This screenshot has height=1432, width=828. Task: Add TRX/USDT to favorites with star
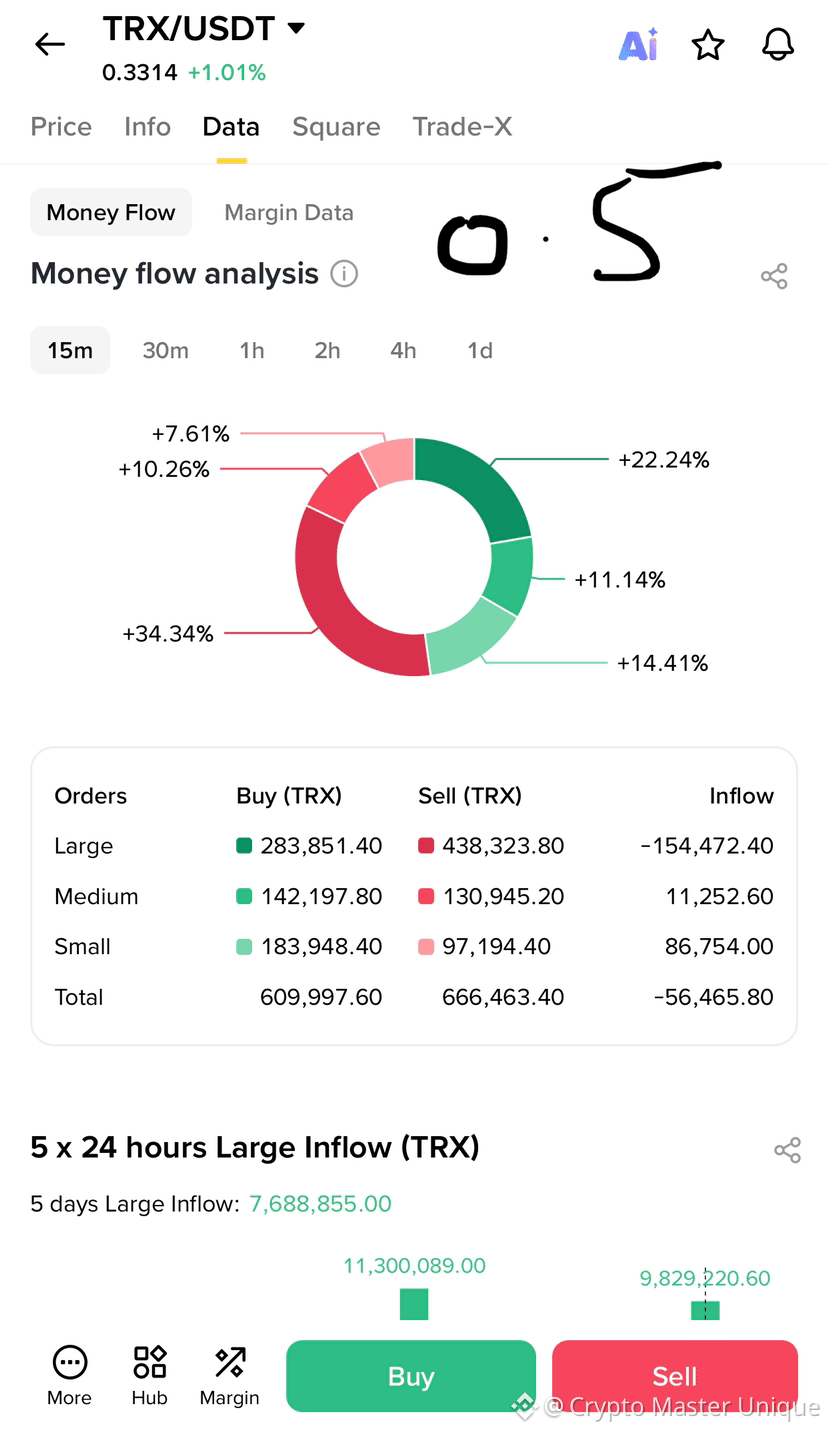tap(708, 44)
